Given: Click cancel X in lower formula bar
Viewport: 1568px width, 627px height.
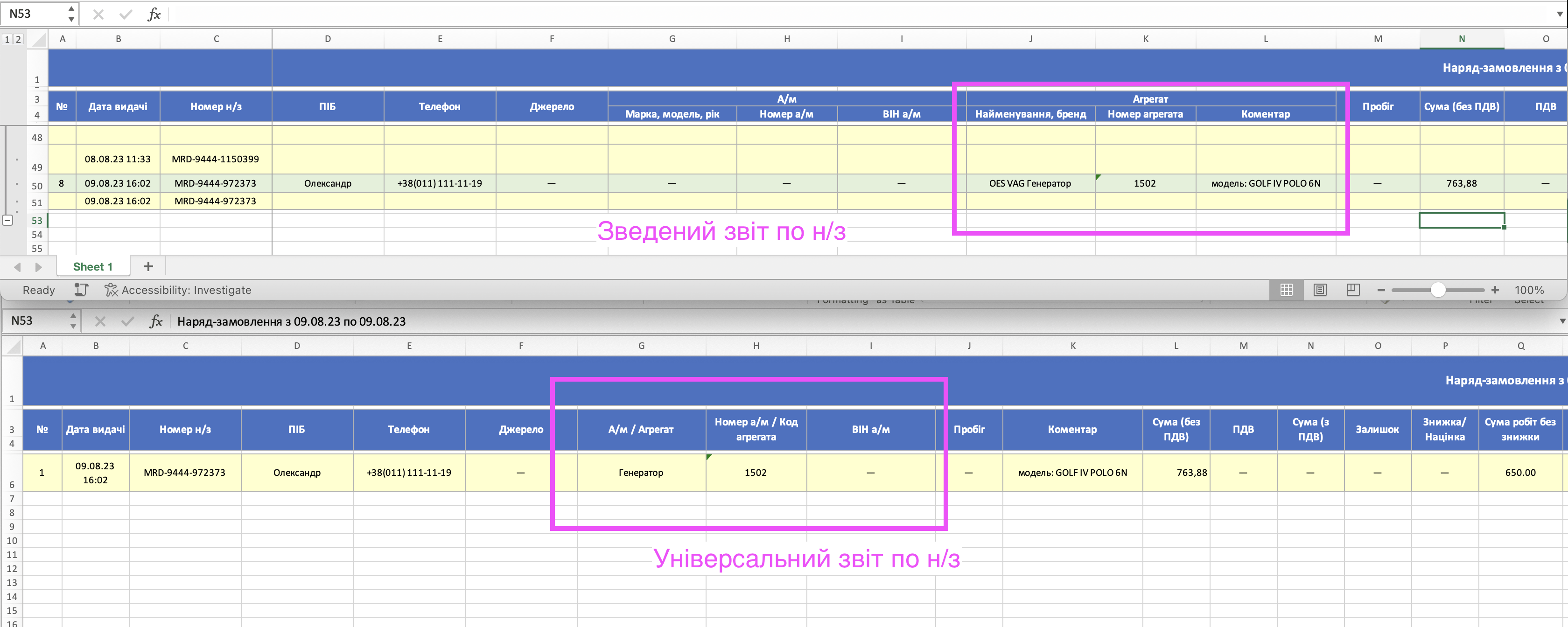Looking at the screenshot, I should pos(100,321).
